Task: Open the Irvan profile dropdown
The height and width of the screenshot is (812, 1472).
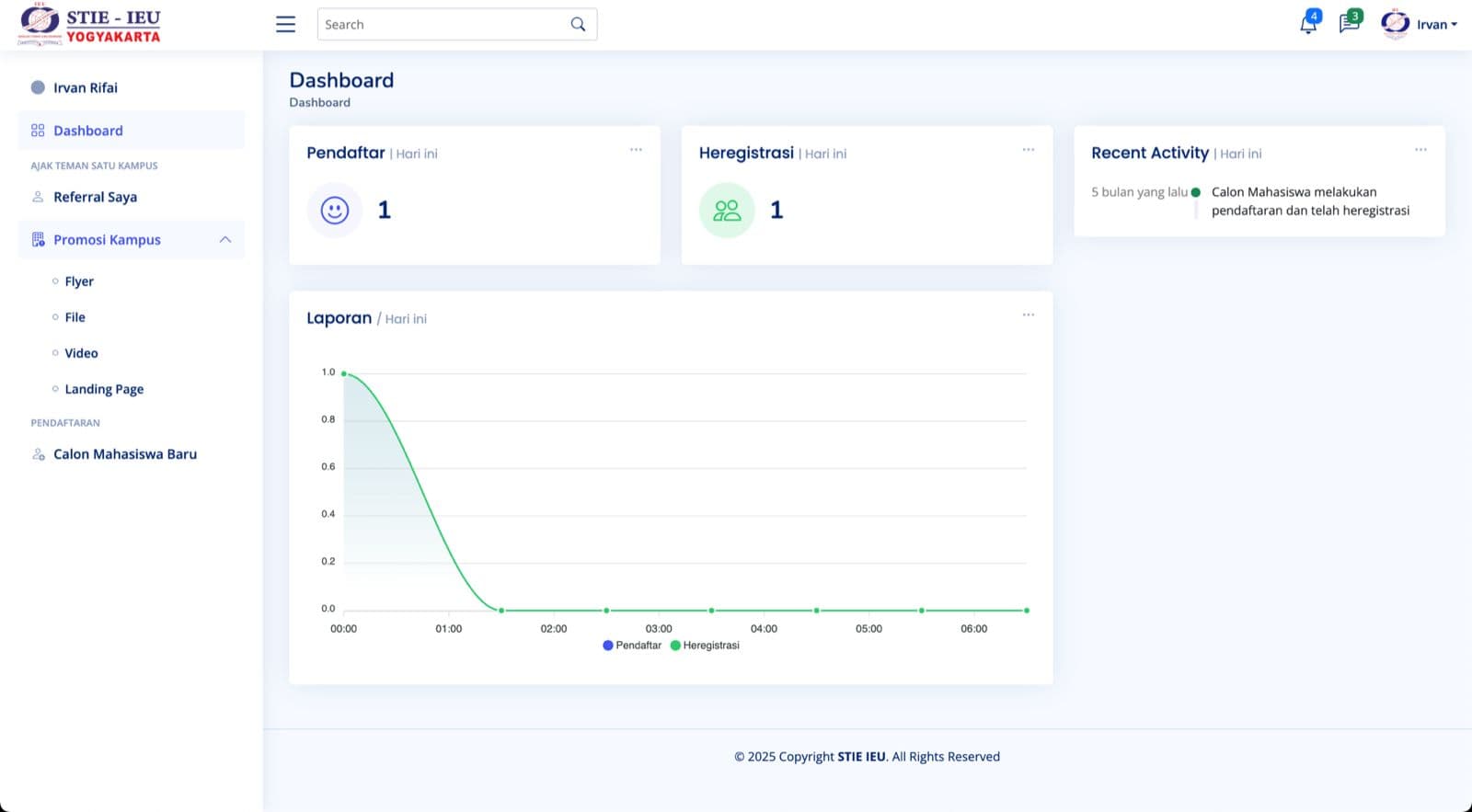Action: (x=1420, y=25)
